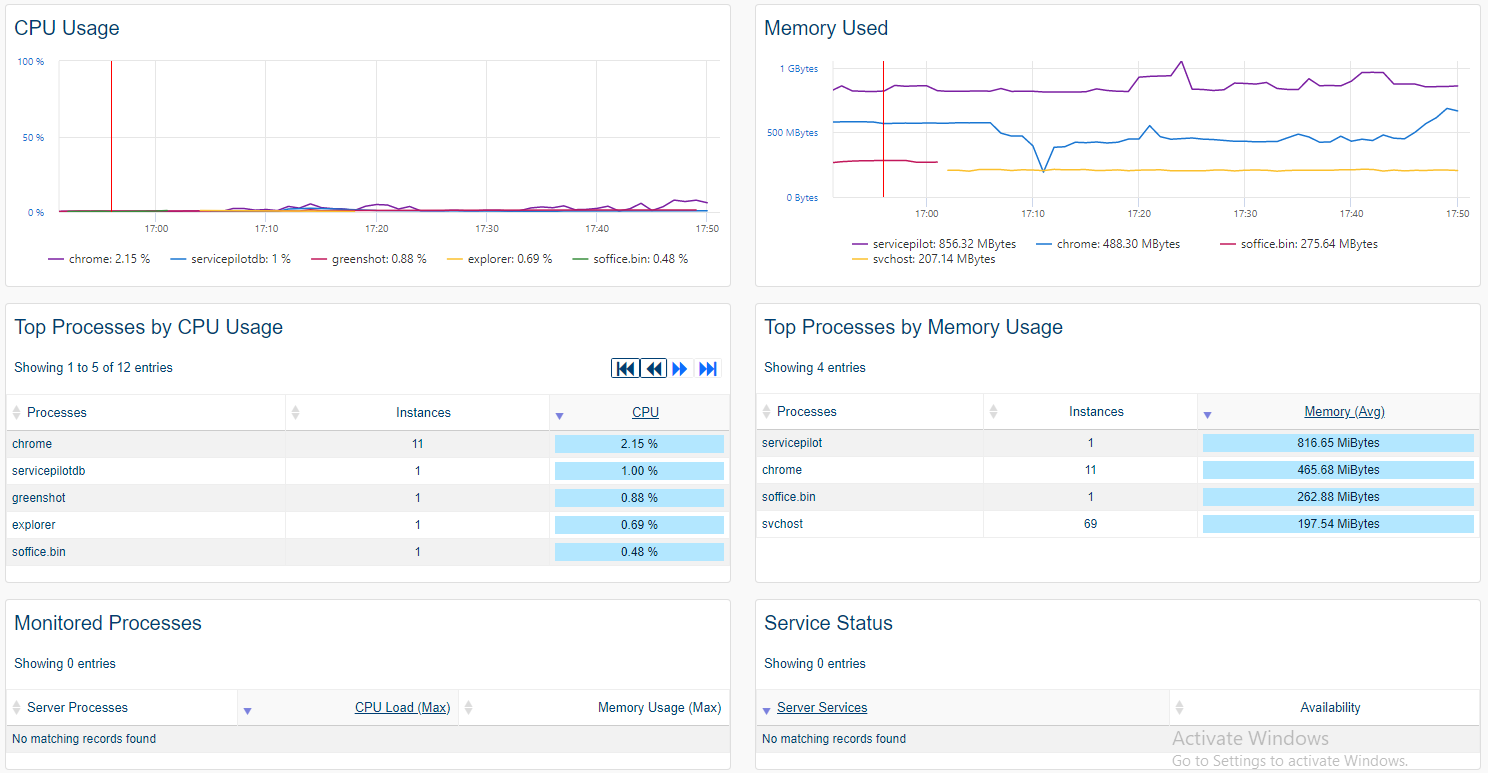The height and width of the screenshot is (773, 1488).
Task: Go to next page of CPU processes
Action: 680,369
